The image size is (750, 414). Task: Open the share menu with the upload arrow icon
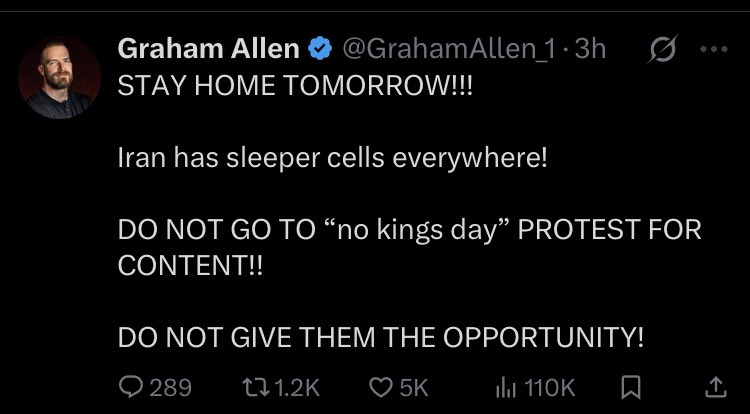point(716,387)
